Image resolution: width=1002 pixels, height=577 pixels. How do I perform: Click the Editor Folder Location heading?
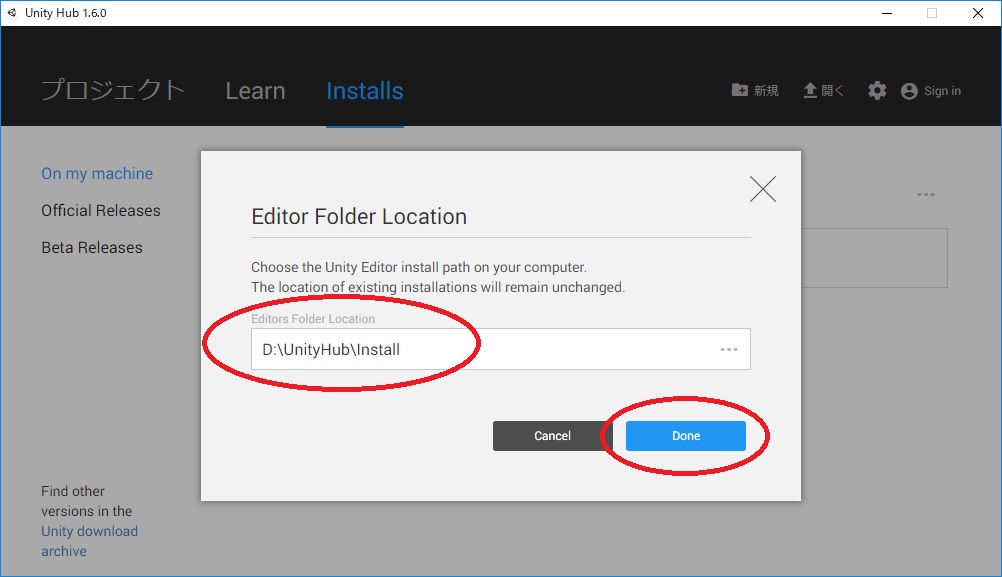(359, 217)
